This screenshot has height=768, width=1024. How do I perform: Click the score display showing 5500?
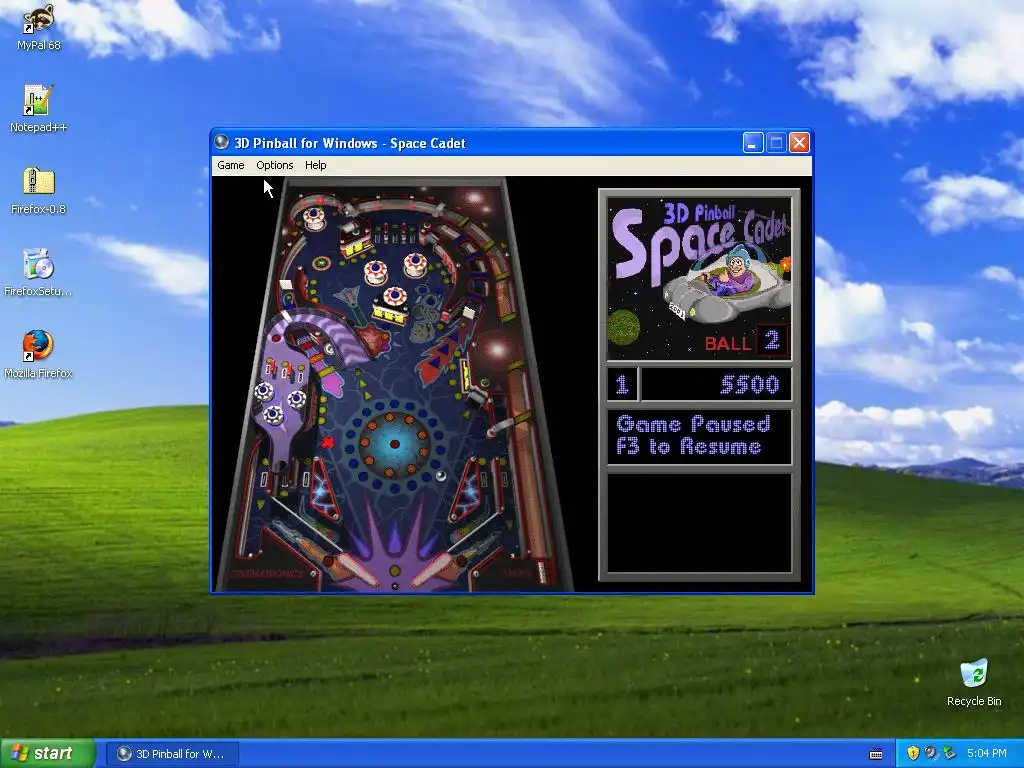tap(716, 384)
